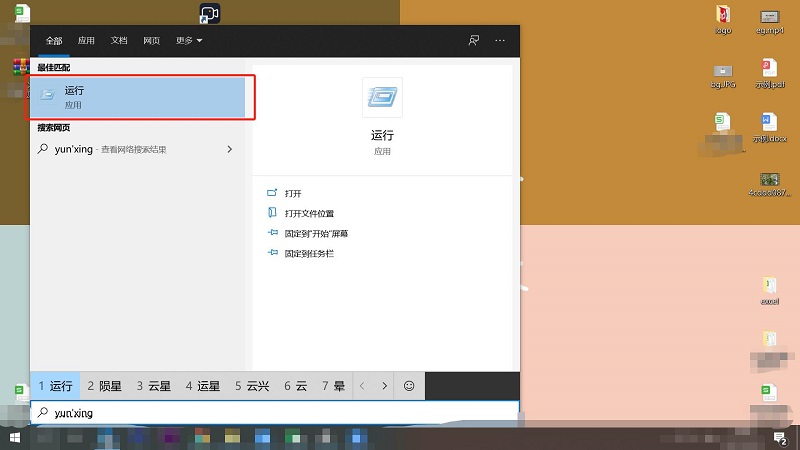Click the Windows Start button
This screenshot has width=800, height=450.
point(14,438)
